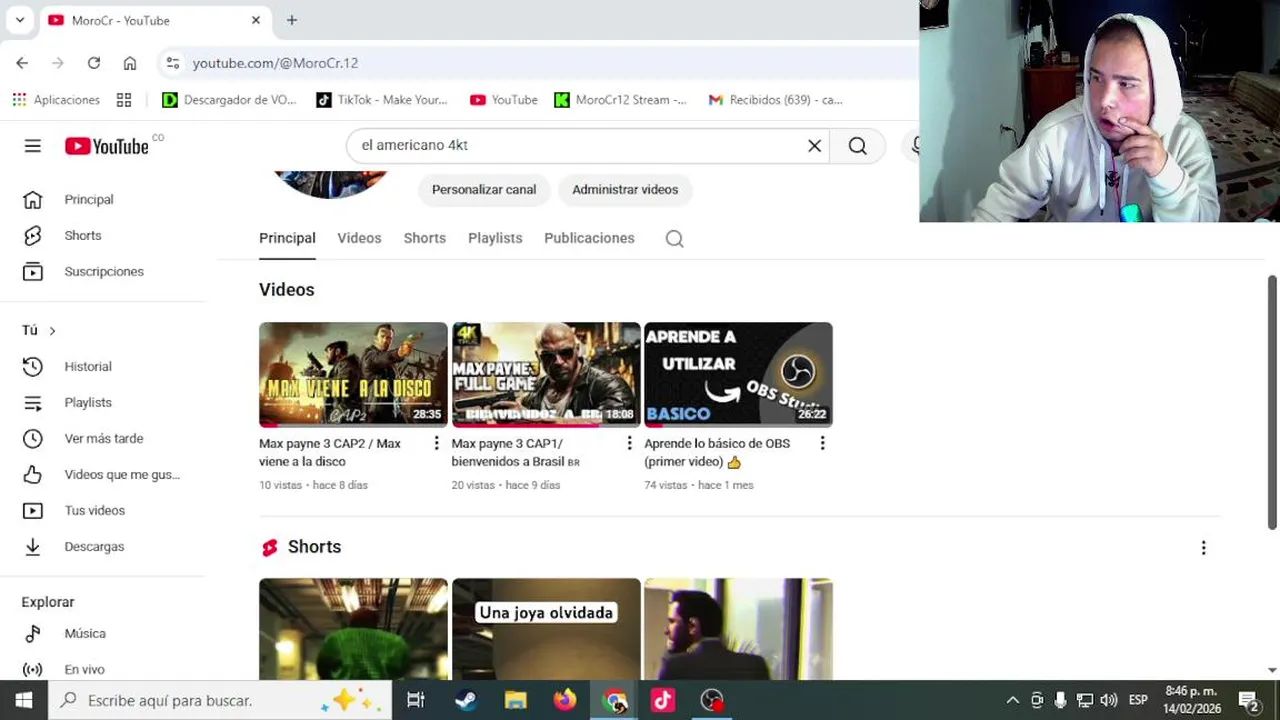The width and height of the screenshot is (1280, 720).
Task: Switch to the channel Shorts tab
Action: [425, 238]
